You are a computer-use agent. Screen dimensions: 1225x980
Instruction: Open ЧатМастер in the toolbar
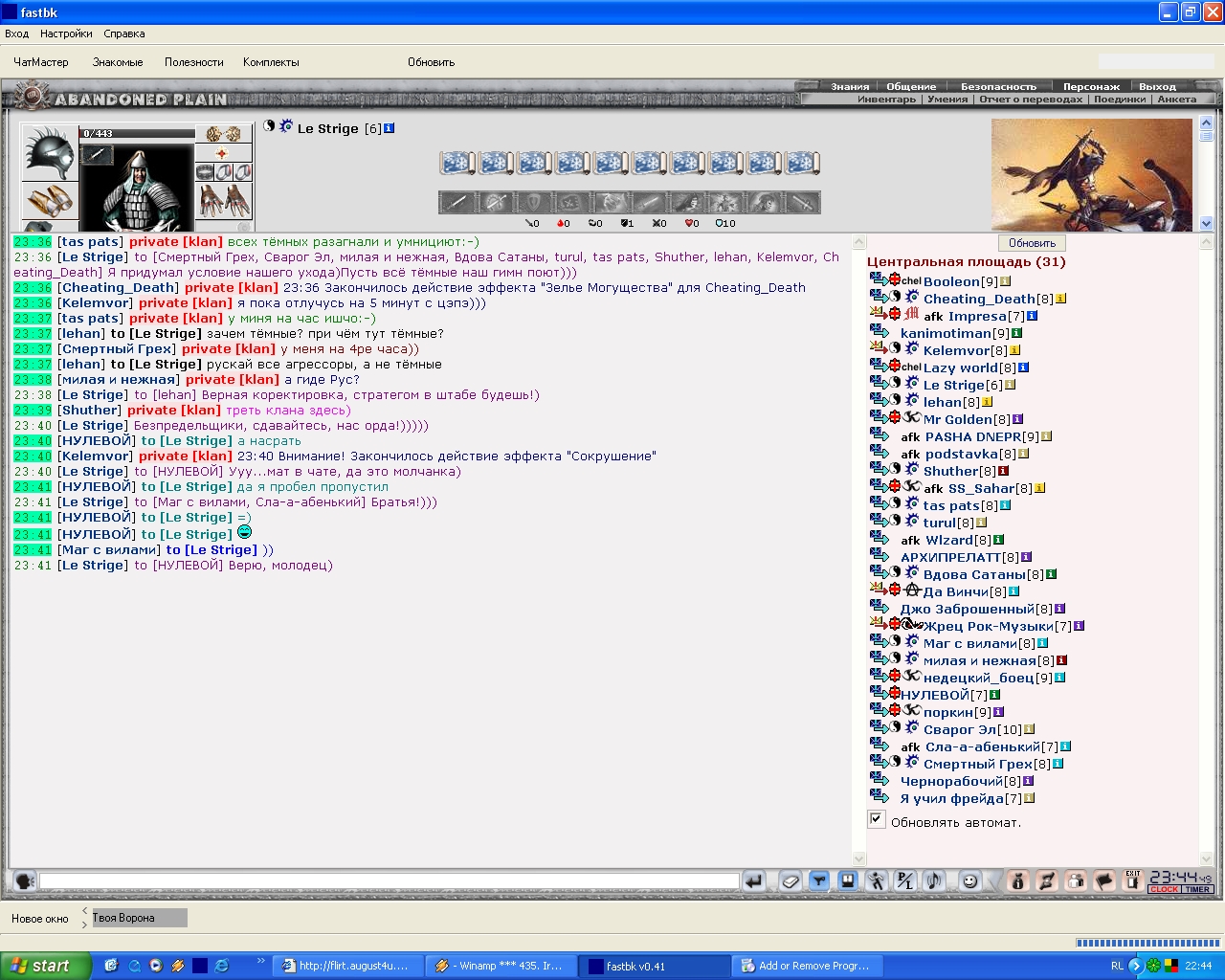coord(41,62)
